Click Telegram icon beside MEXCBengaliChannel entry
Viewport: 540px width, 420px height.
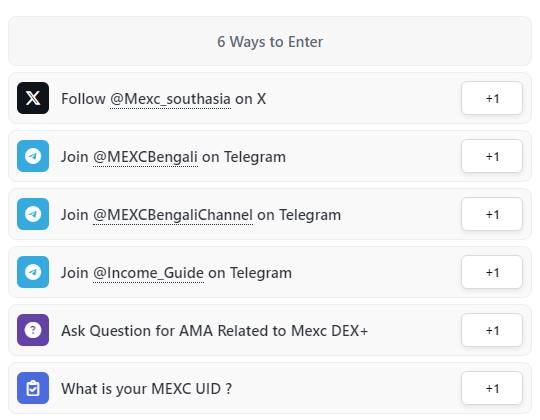(33, 214)
